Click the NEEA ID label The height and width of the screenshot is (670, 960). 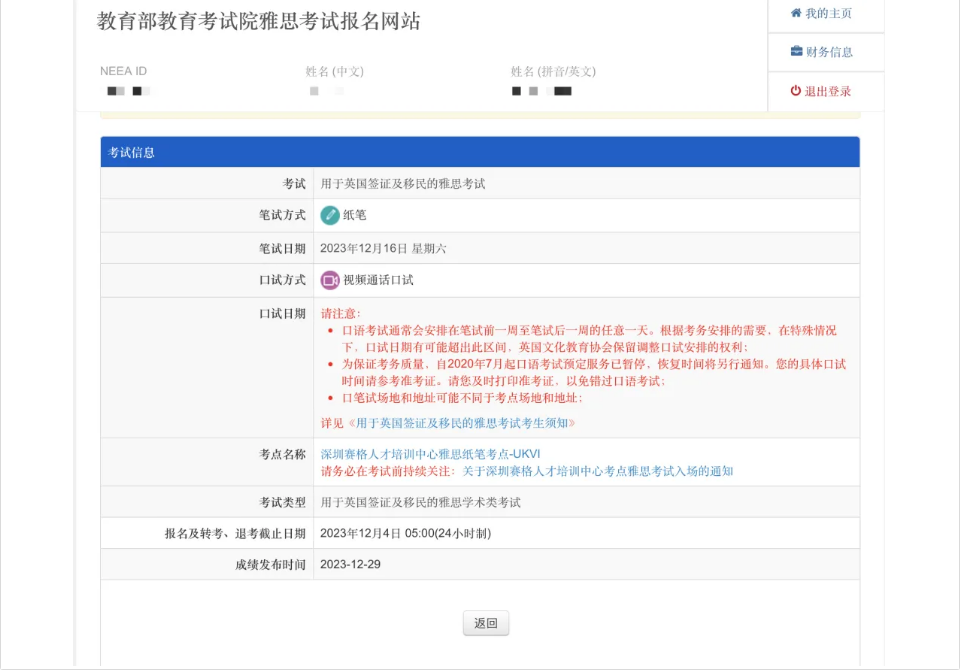click(124, 71)
